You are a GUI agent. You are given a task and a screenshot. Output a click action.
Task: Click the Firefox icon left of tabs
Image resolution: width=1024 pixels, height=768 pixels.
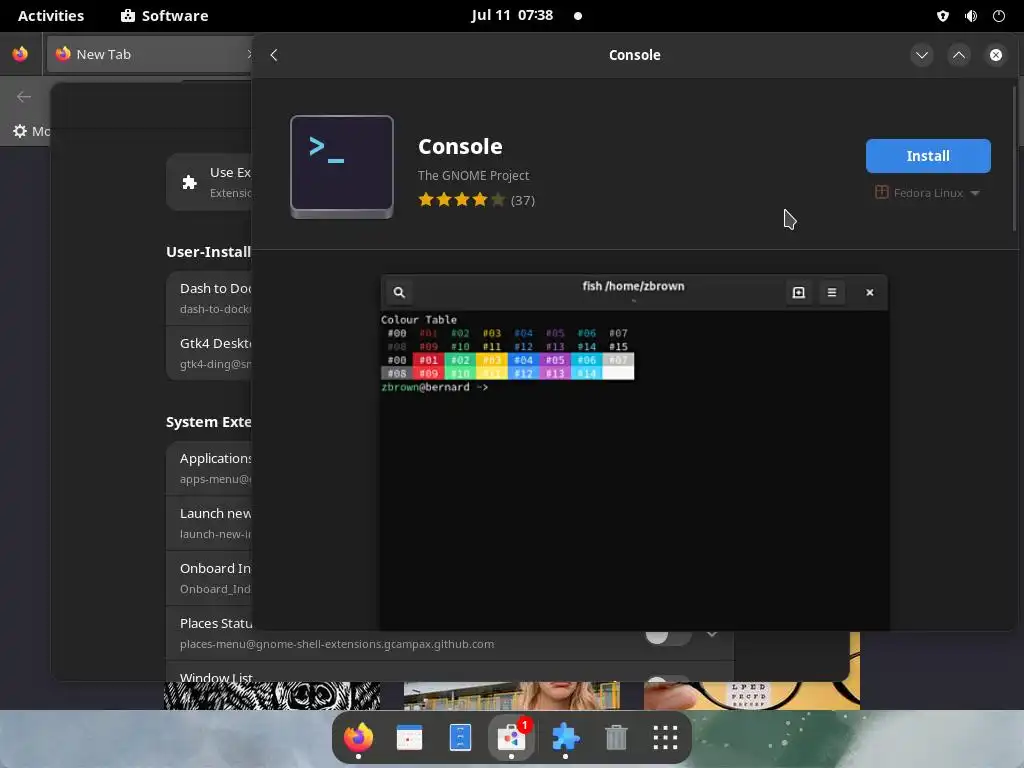pos(20,54)
